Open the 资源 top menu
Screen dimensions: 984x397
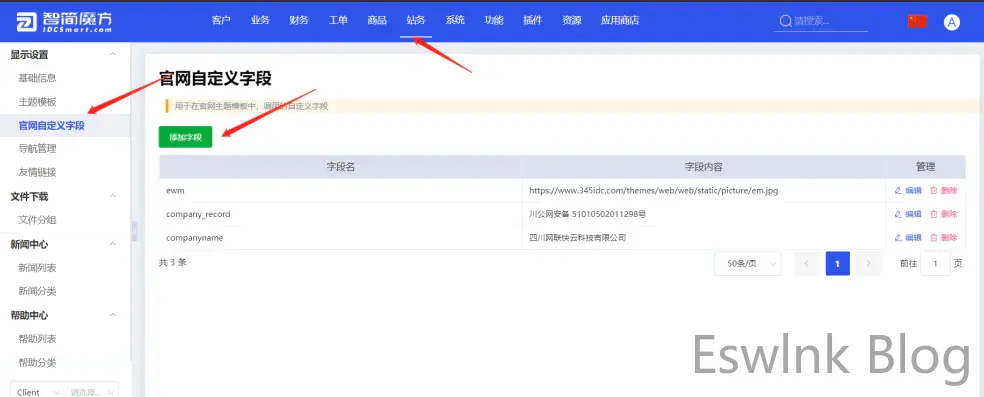point(572,20)
